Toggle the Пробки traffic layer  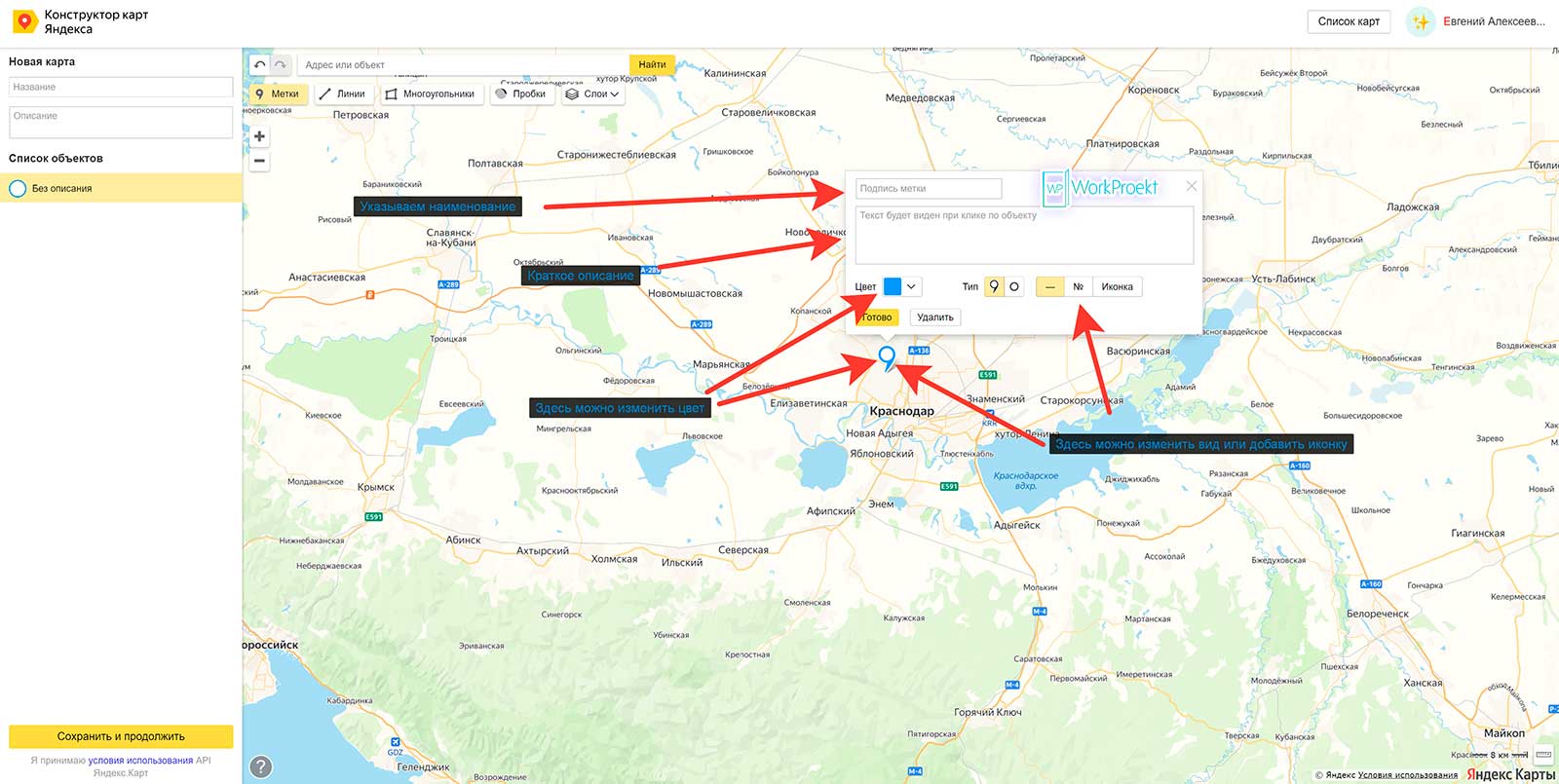pyautogui.click(x=520, y=94)
